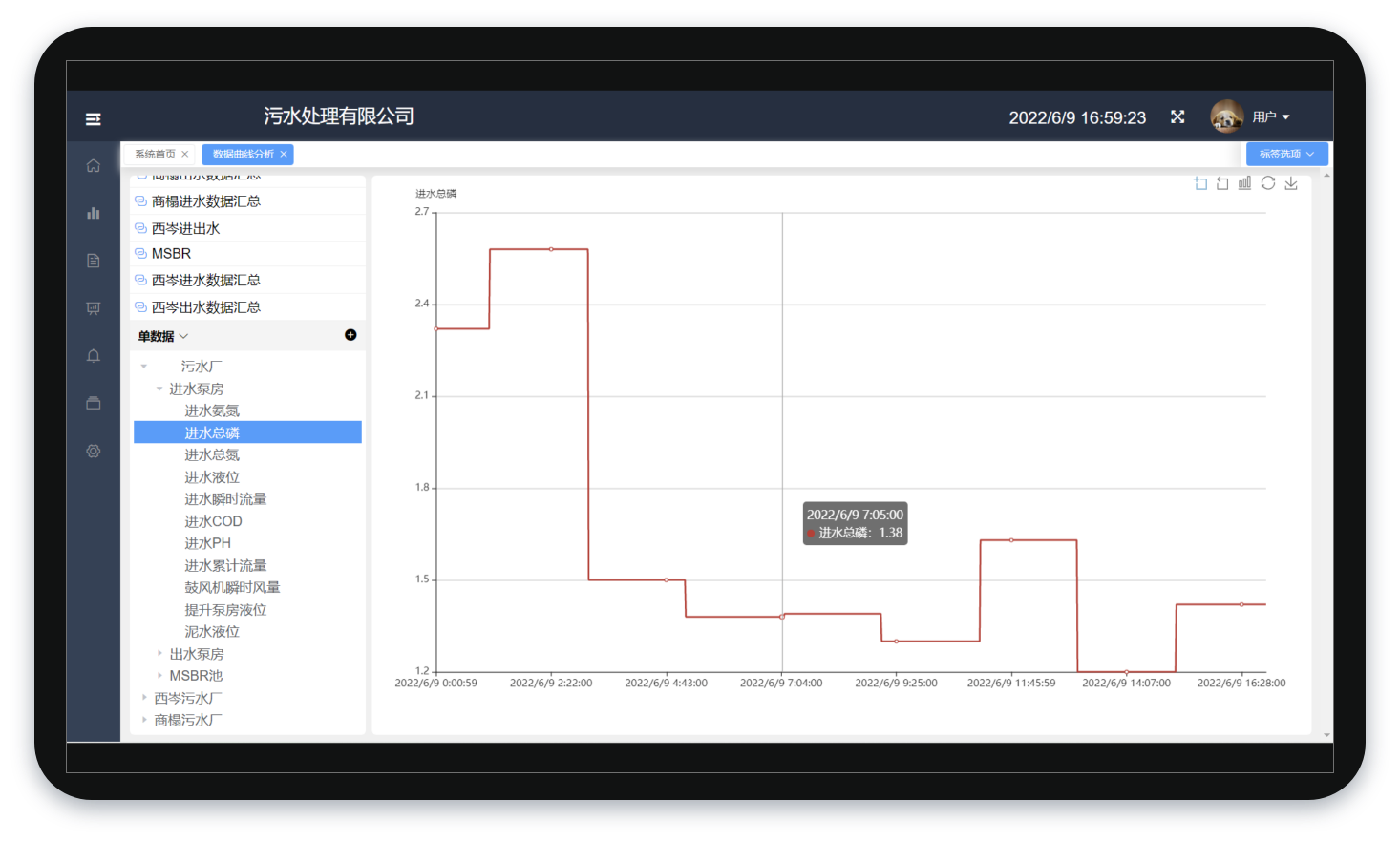Switch chart to bar view icon

1244,183
